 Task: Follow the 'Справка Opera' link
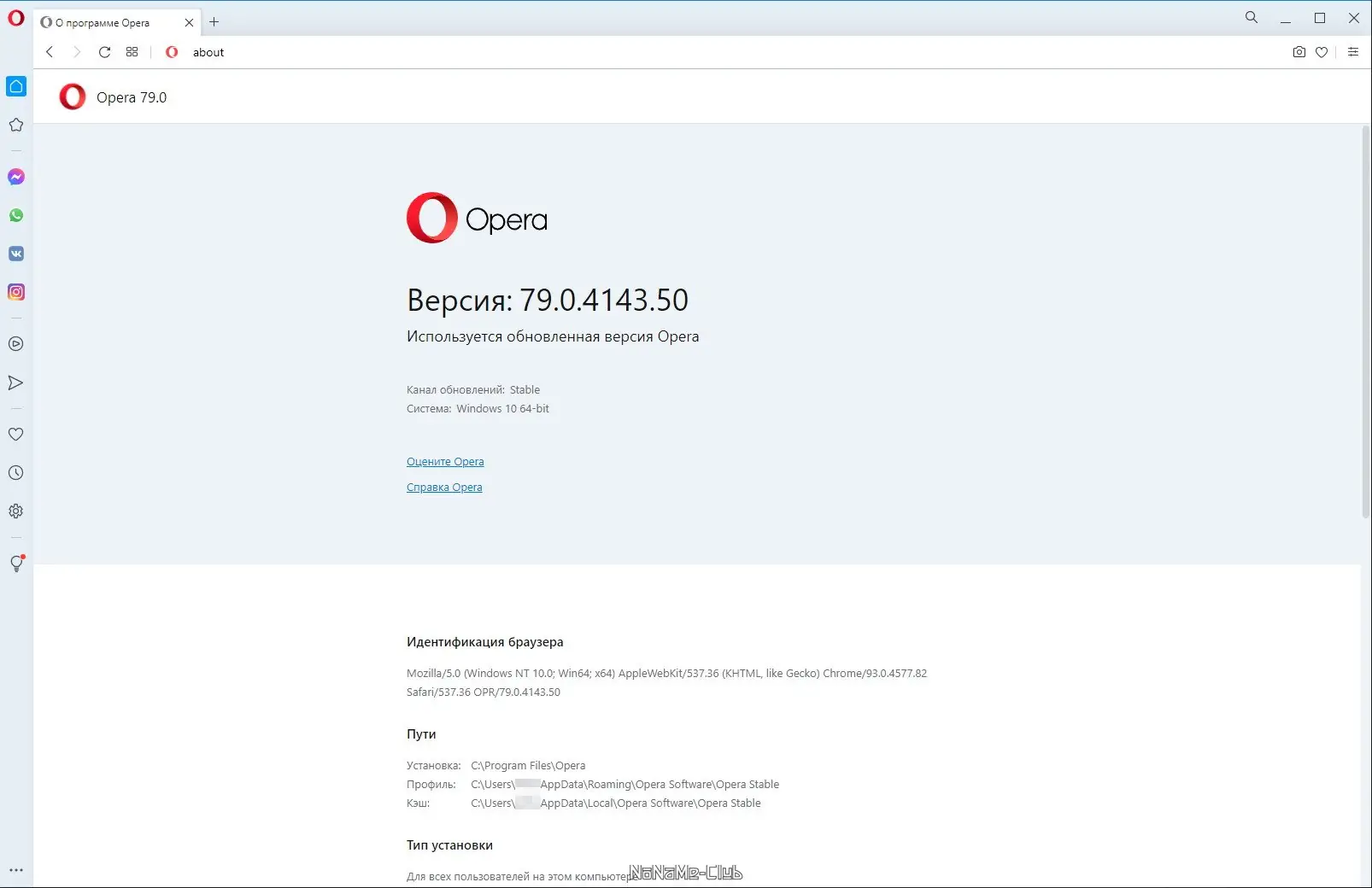pyautogui.click(x=444, y=488)
